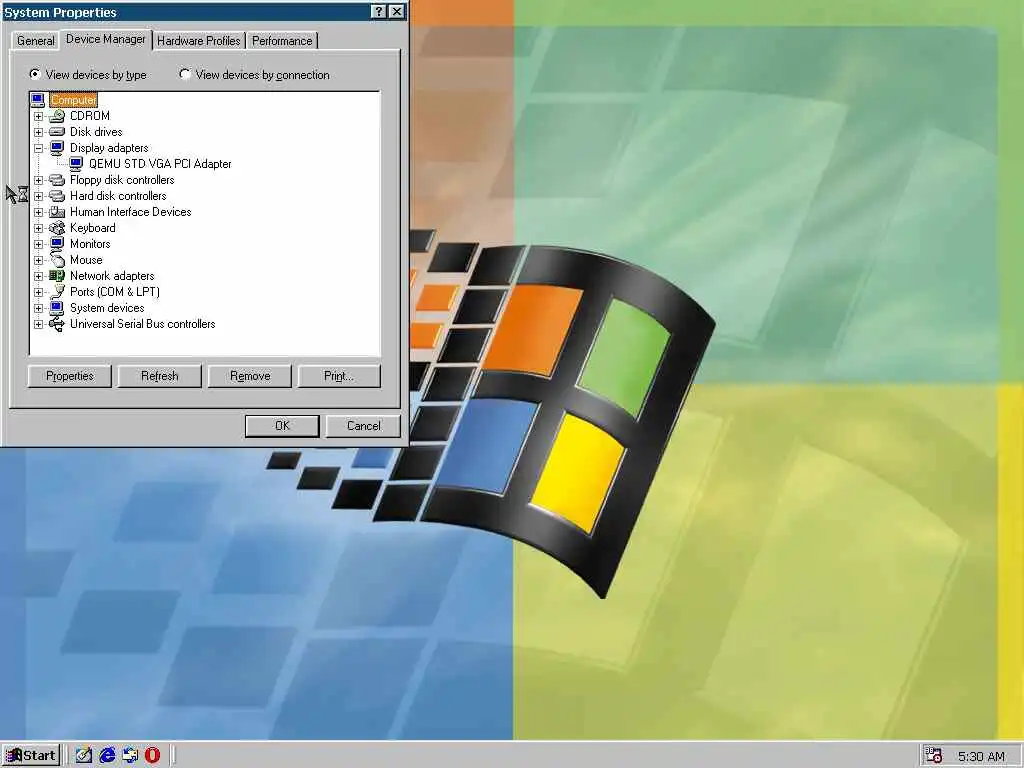Click the Monitors category icon
Viewport: 1024px width, 768px height.
pos(57,244)
